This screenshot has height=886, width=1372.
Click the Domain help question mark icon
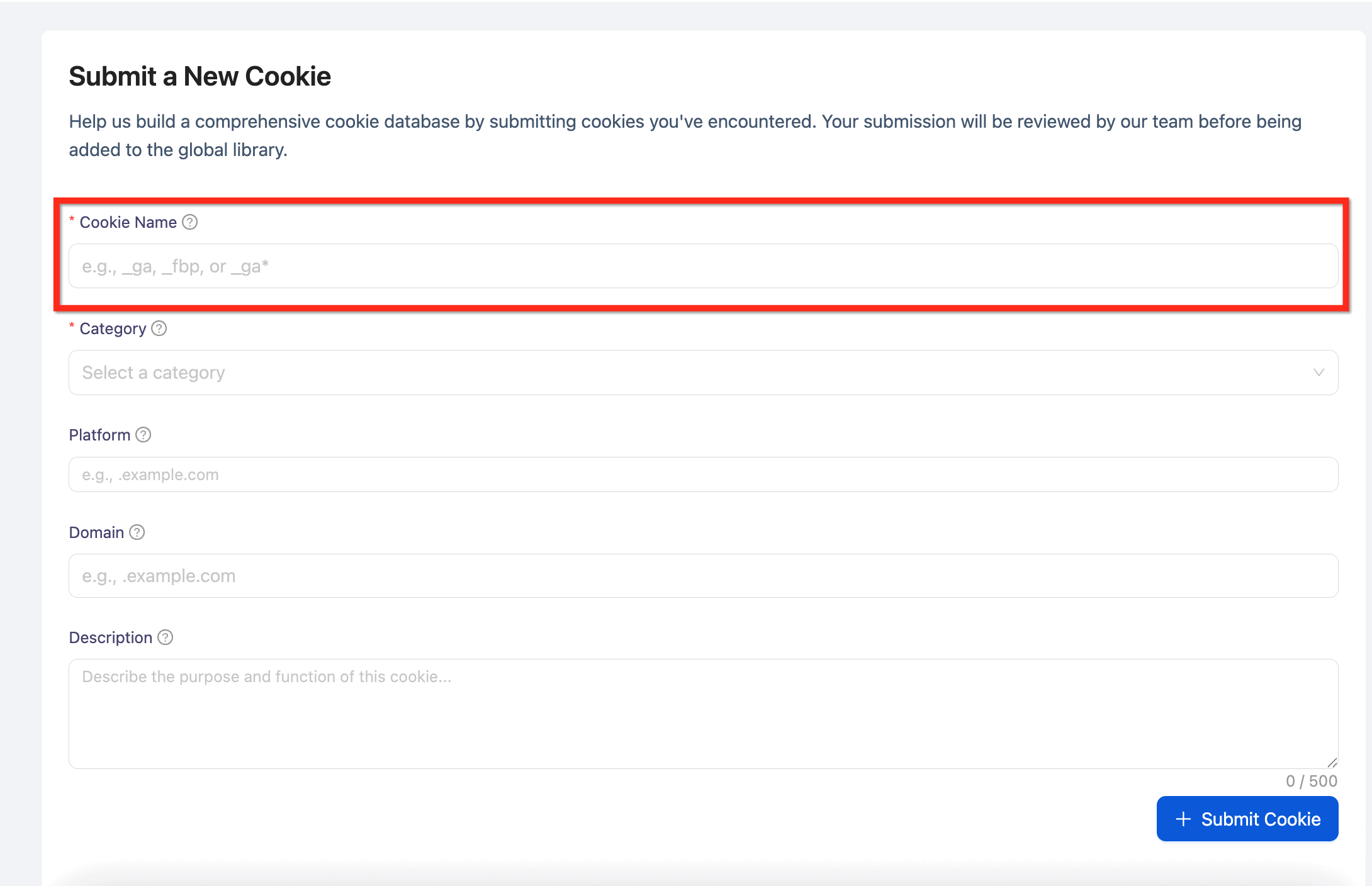coord(137,532)
